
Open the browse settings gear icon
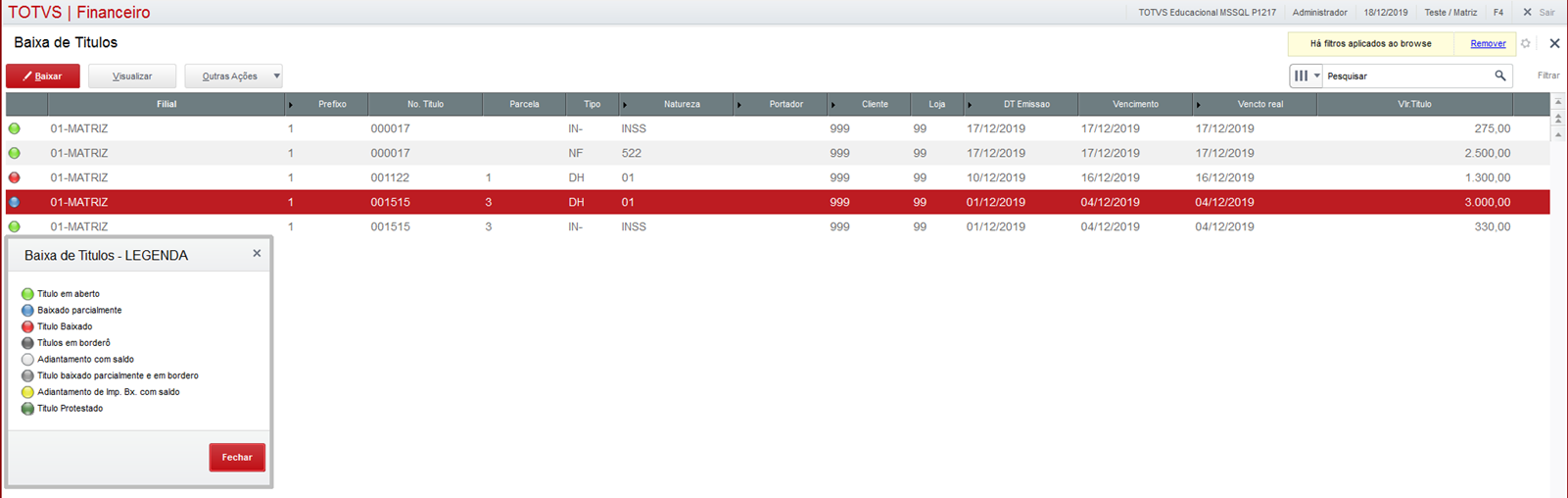(x=1525, y=43)
